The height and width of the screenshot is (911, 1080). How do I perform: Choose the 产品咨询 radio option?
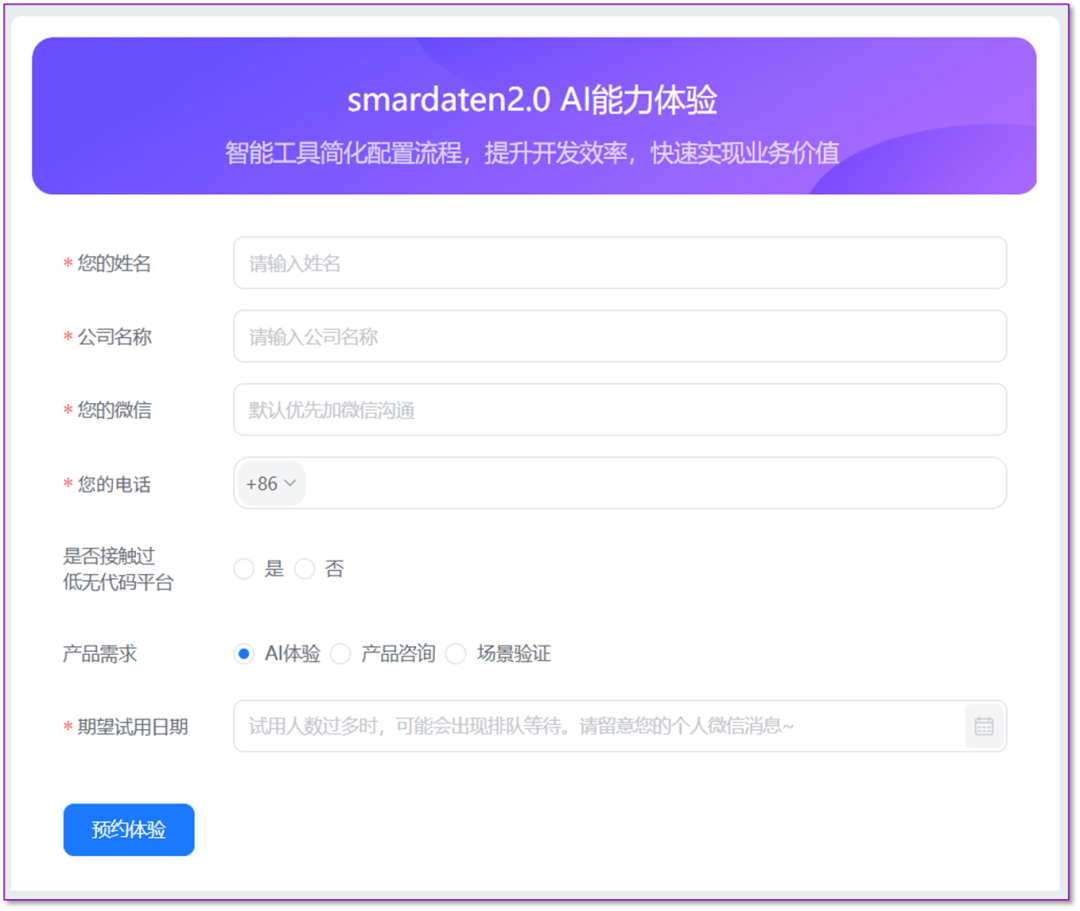pyautogui.click(x=340, y=653)
